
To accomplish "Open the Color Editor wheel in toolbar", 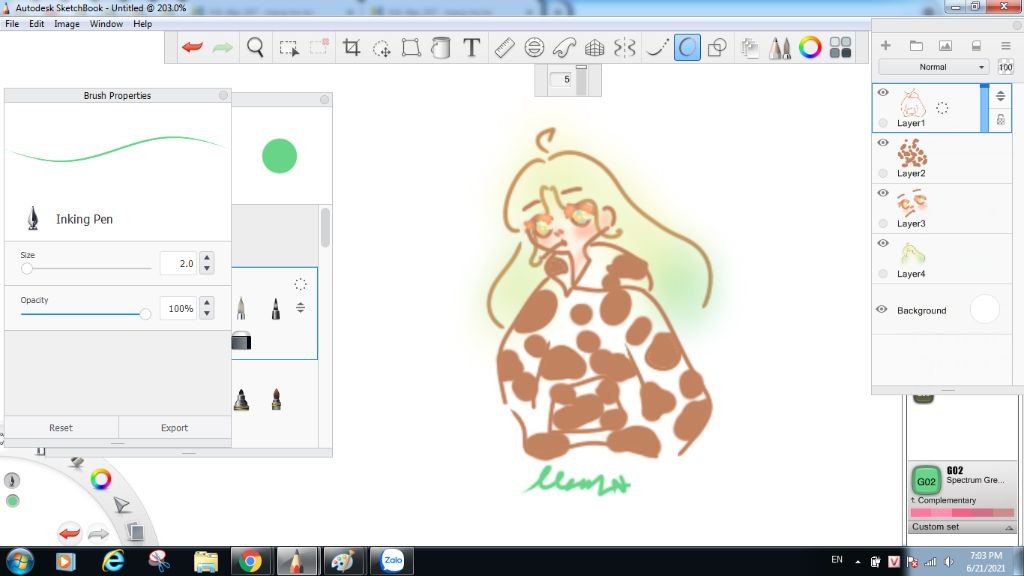I will coord(810,47).
